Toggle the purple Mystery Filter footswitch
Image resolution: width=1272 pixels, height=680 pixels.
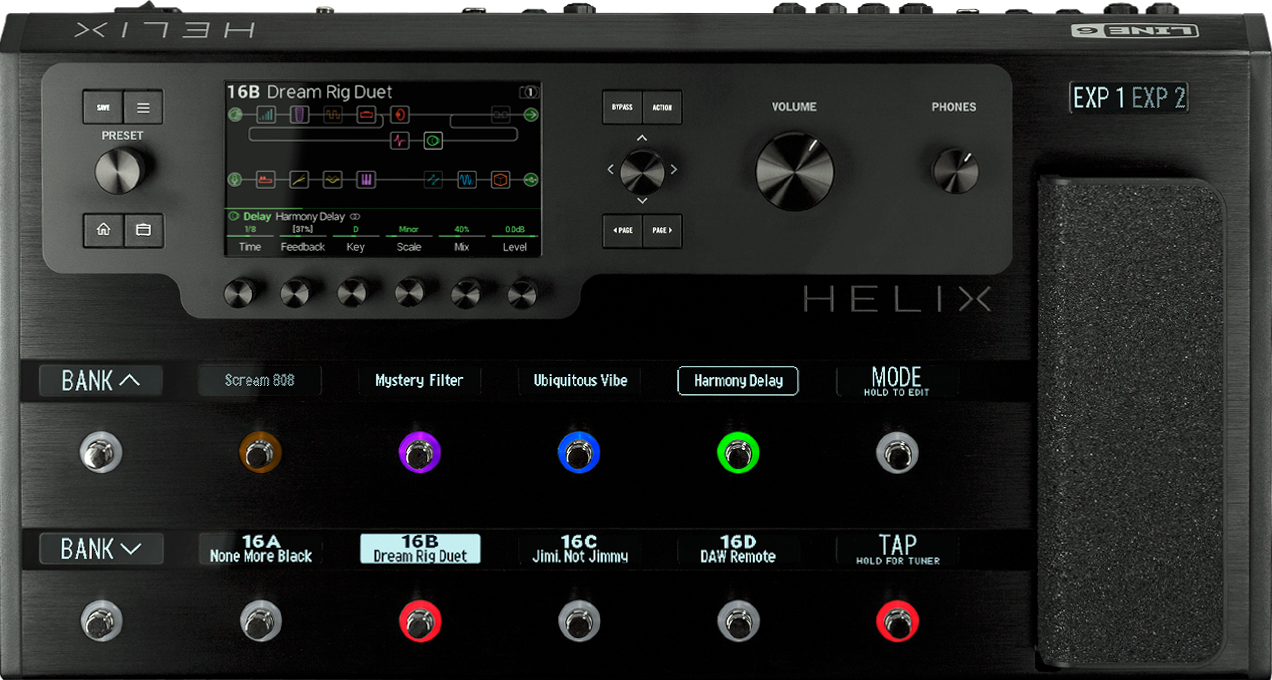[x=419, y=453]
